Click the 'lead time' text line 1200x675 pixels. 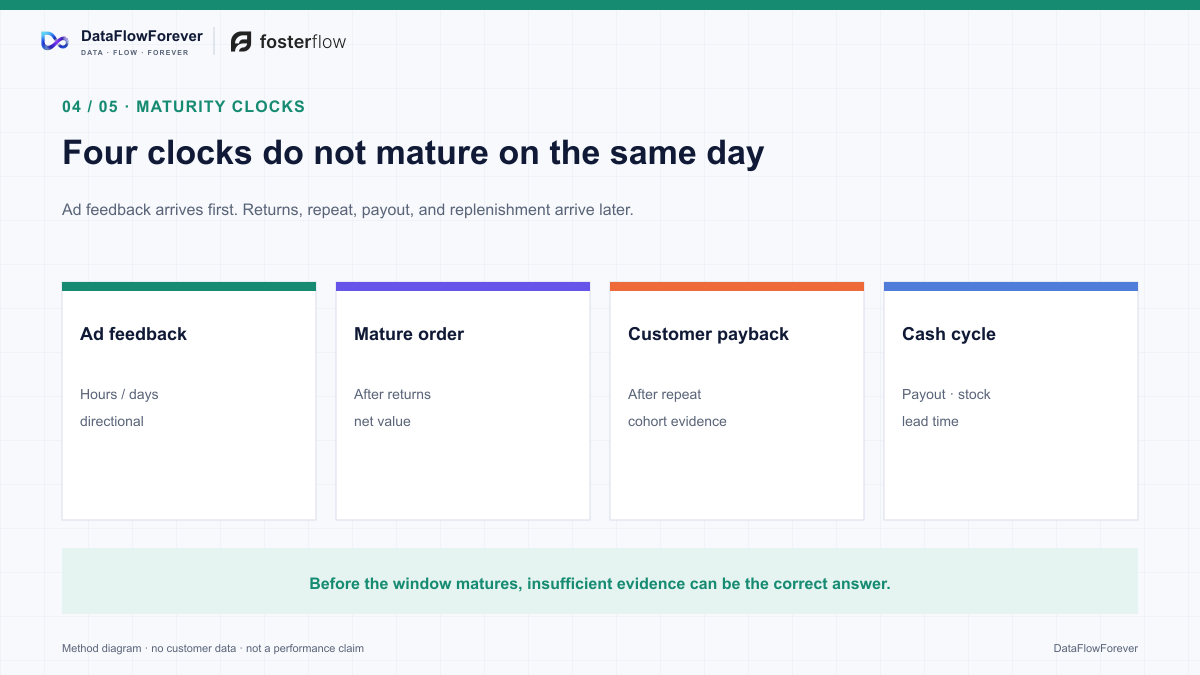930,421
